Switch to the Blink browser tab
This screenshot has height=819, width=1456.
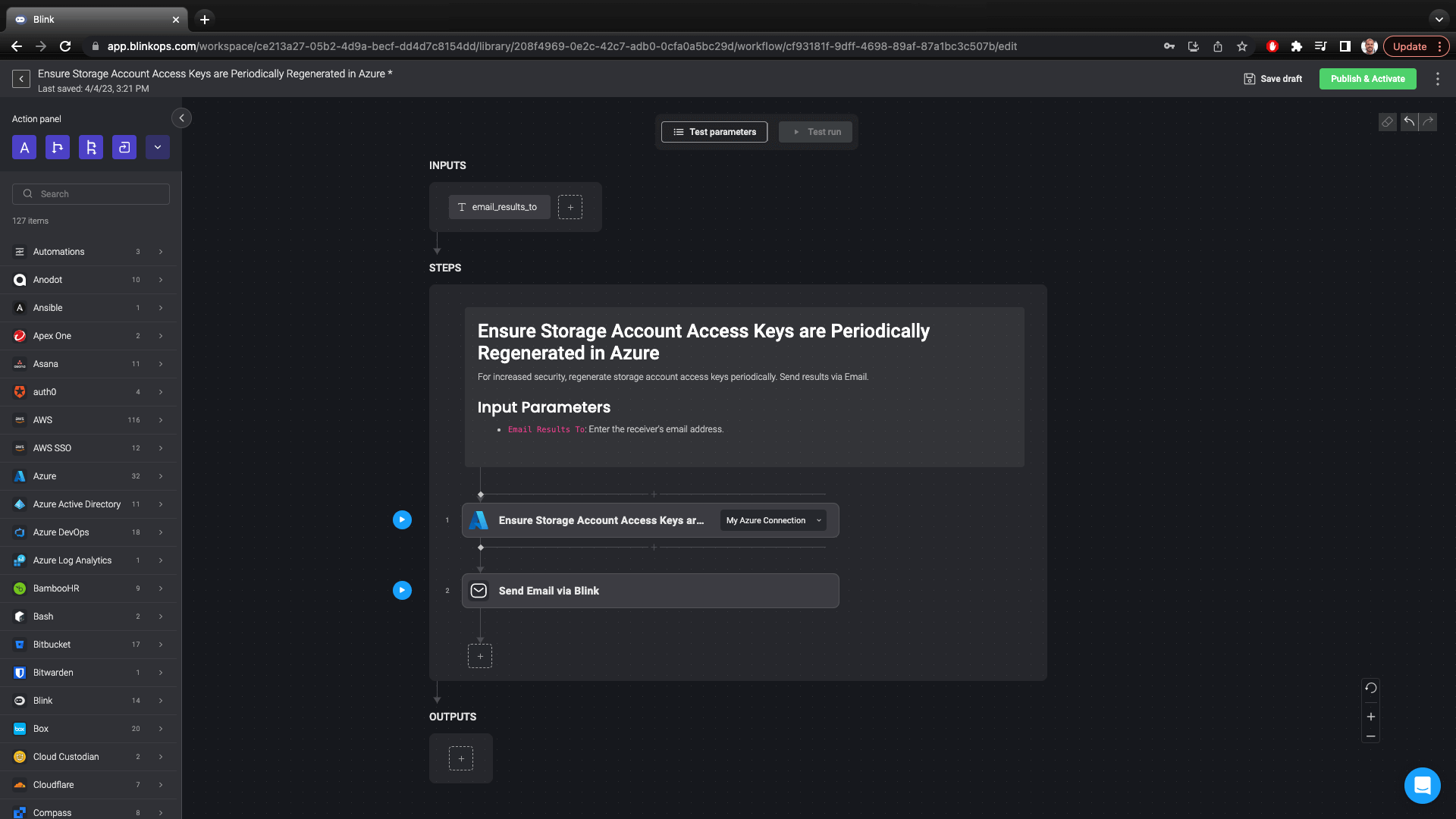click(91, 19)
